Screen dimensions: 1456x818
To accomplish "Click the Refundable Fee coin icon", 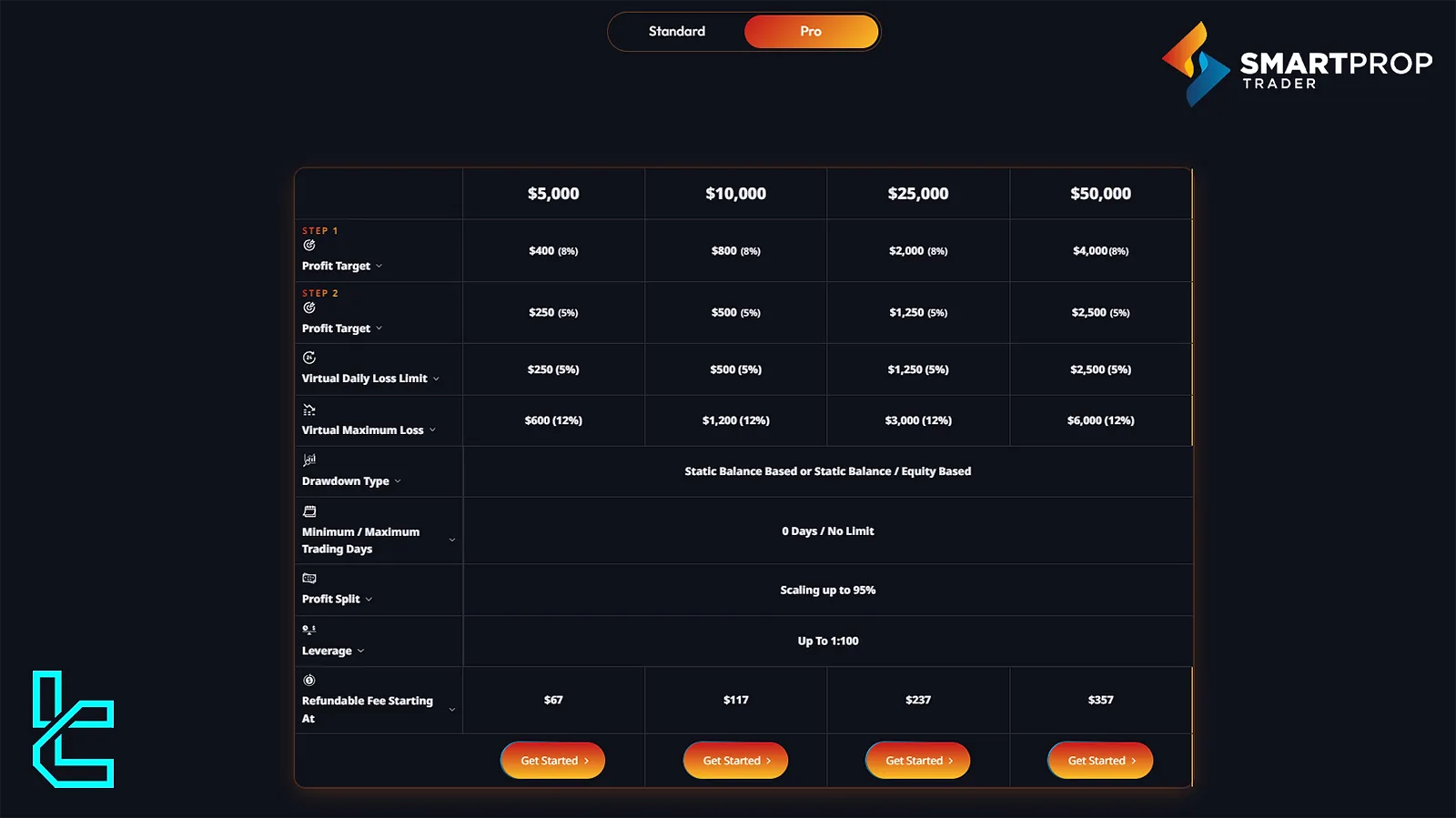I will (309, 680).
